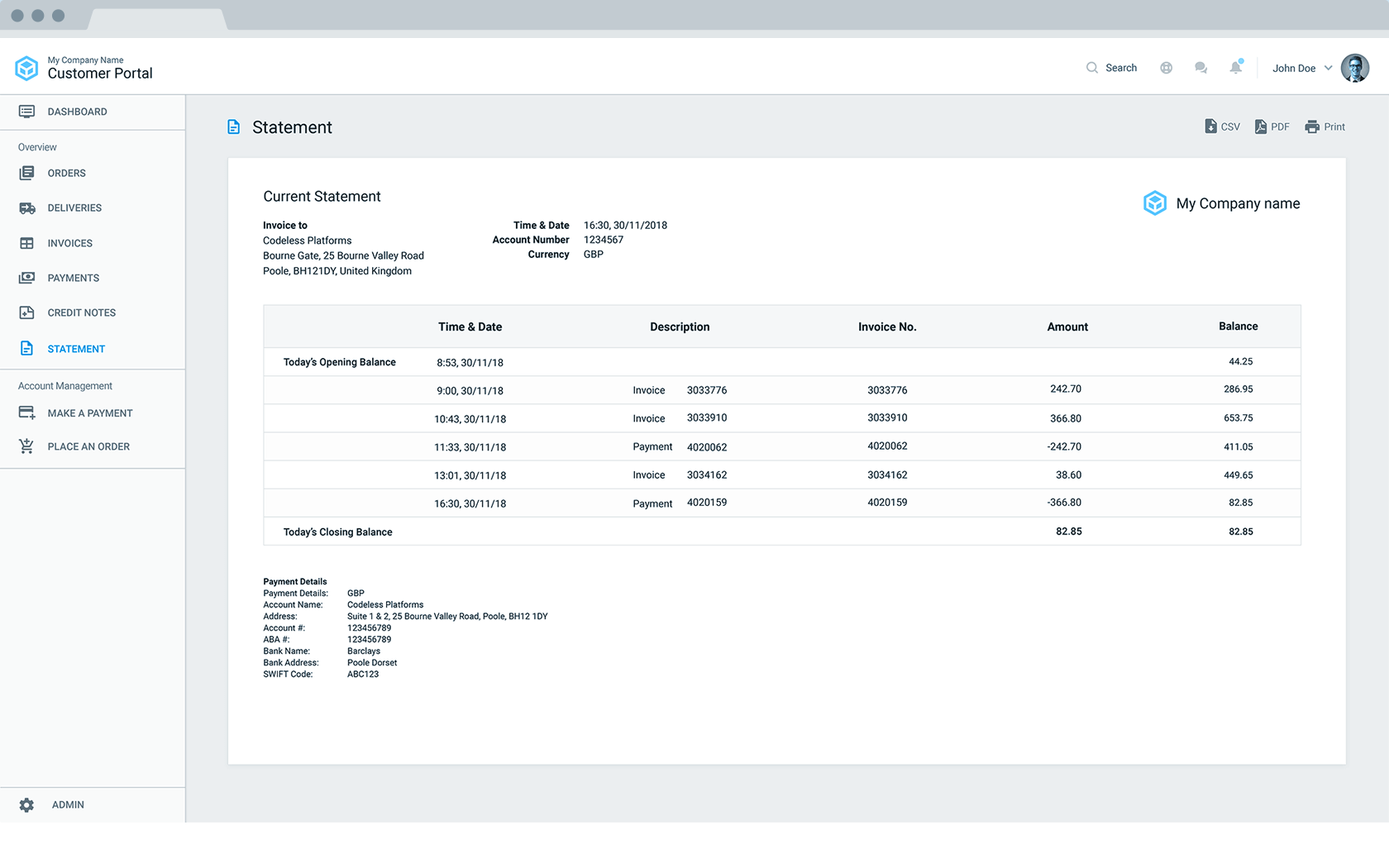The height and width of the screenshot is (868, 1389).
Task: Open notifications via the bell icon
Action: click(1236, 68)
